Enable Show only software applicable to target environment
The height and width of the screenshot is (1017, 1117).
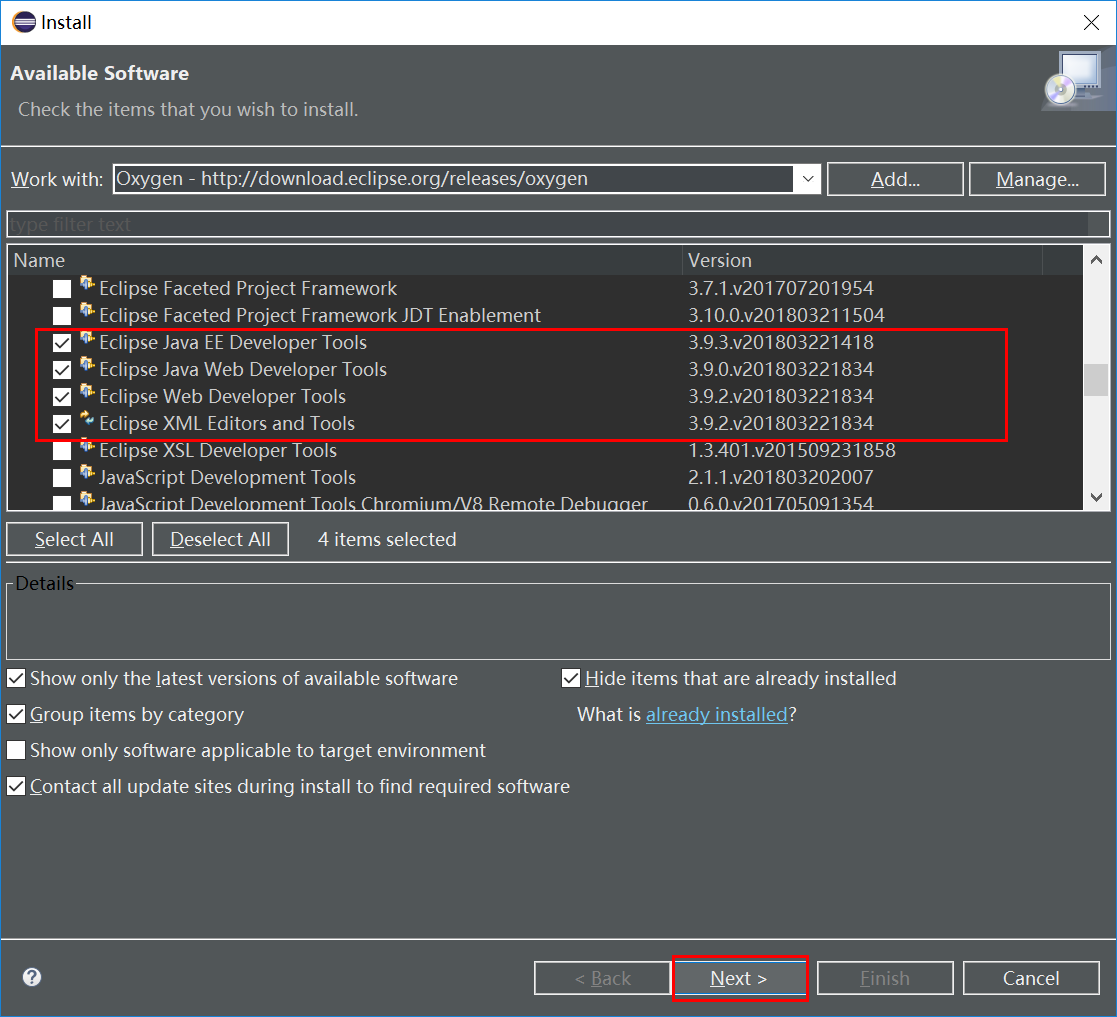point(16,750)
